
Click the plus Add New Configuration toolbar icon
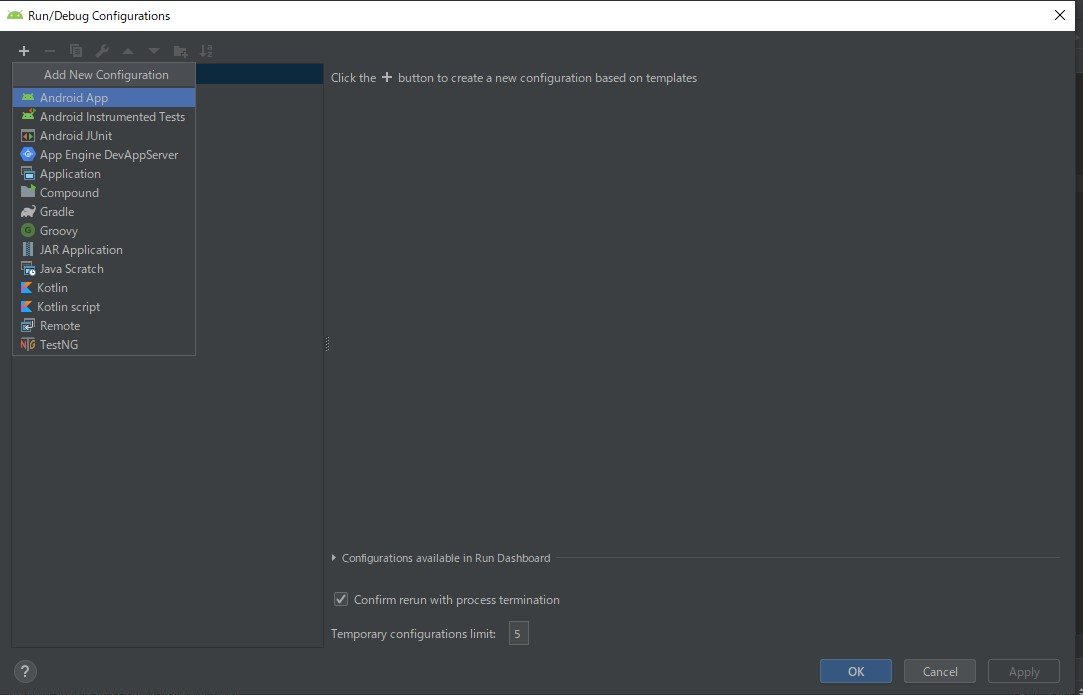click(24, 51)
